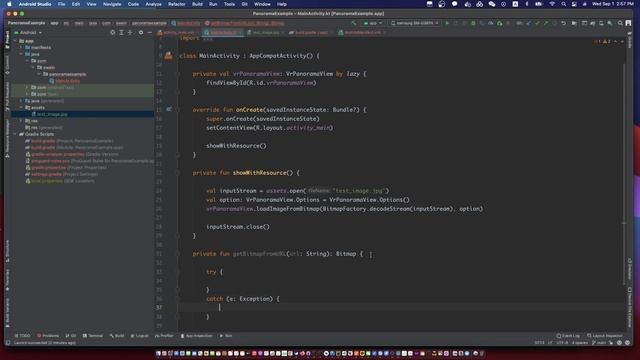The image size is (640, 360).
Task: Open the app run configuration dropdown
Action: 373,23
